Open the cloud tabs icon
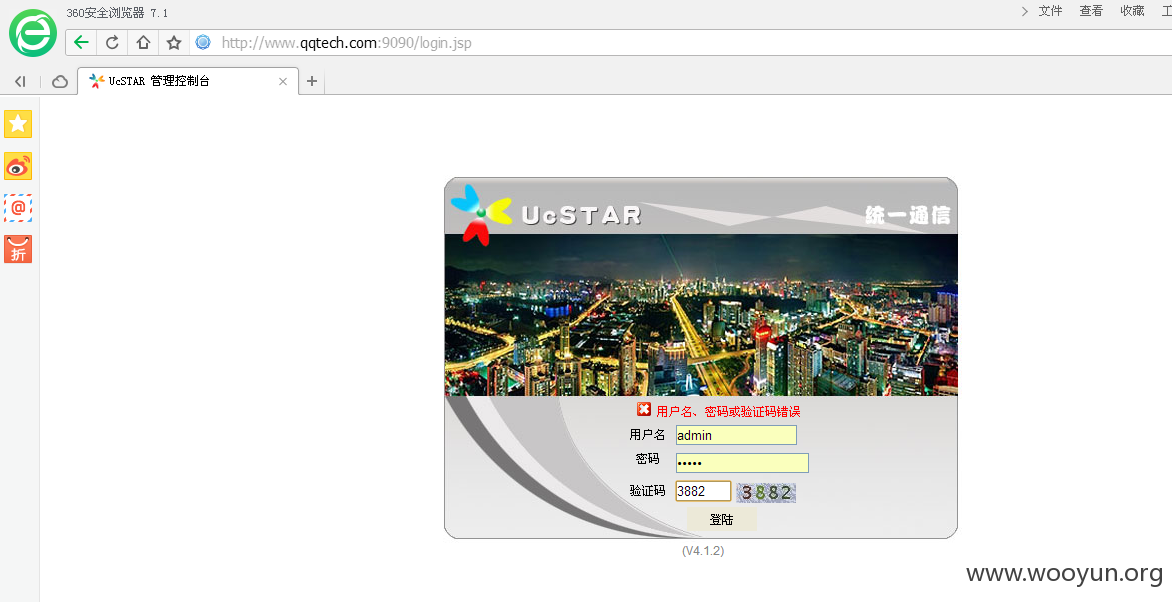Viewport: 1172px width, 602px height. [60, 82]
